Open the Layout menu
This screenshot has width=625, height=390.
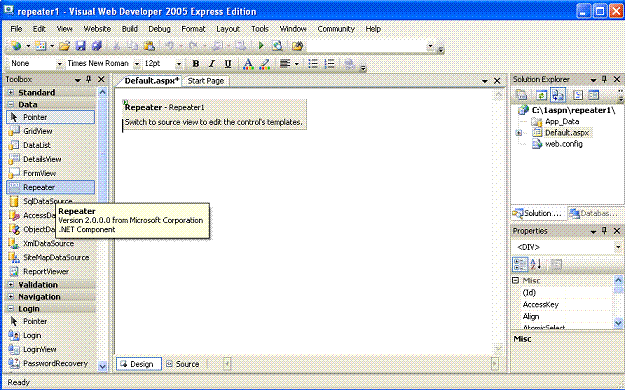pyautogui.click(x=228, y=29)
